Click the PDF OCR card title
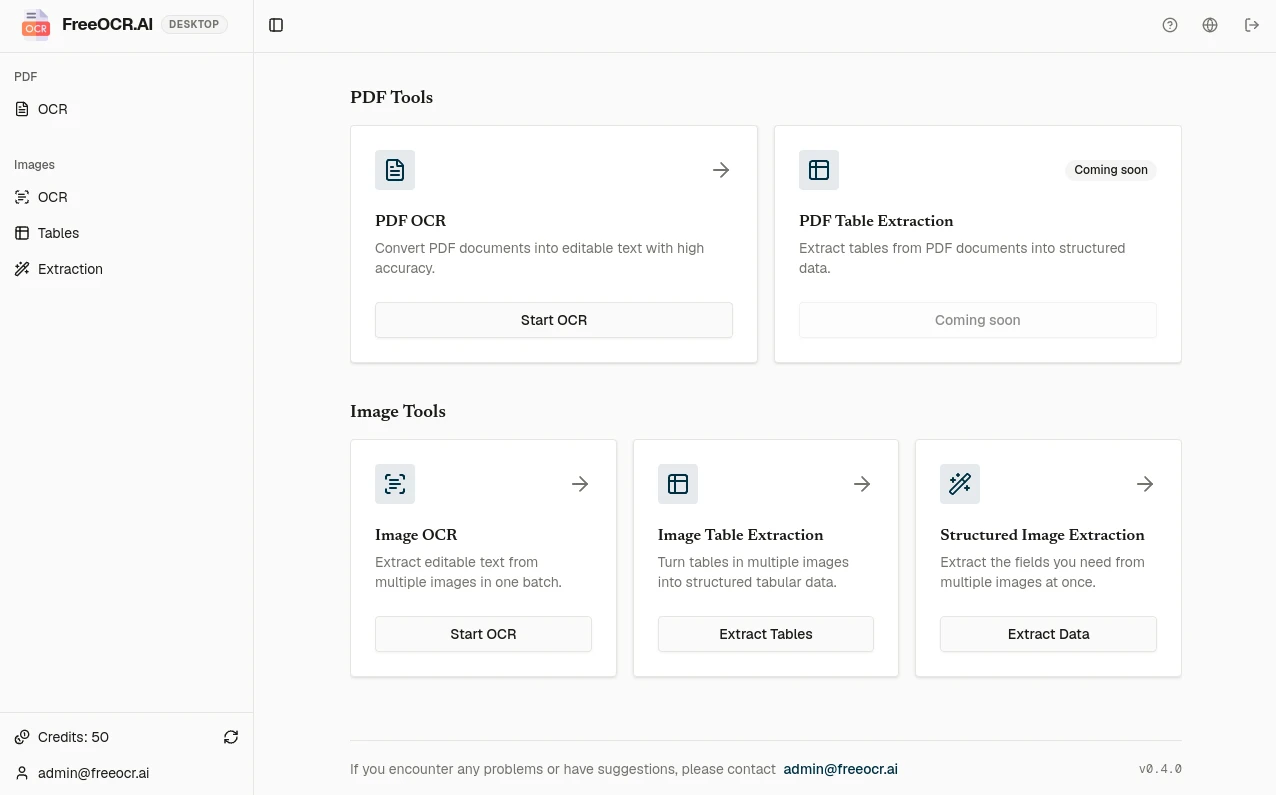1276x795 pixels. point(411,221)
